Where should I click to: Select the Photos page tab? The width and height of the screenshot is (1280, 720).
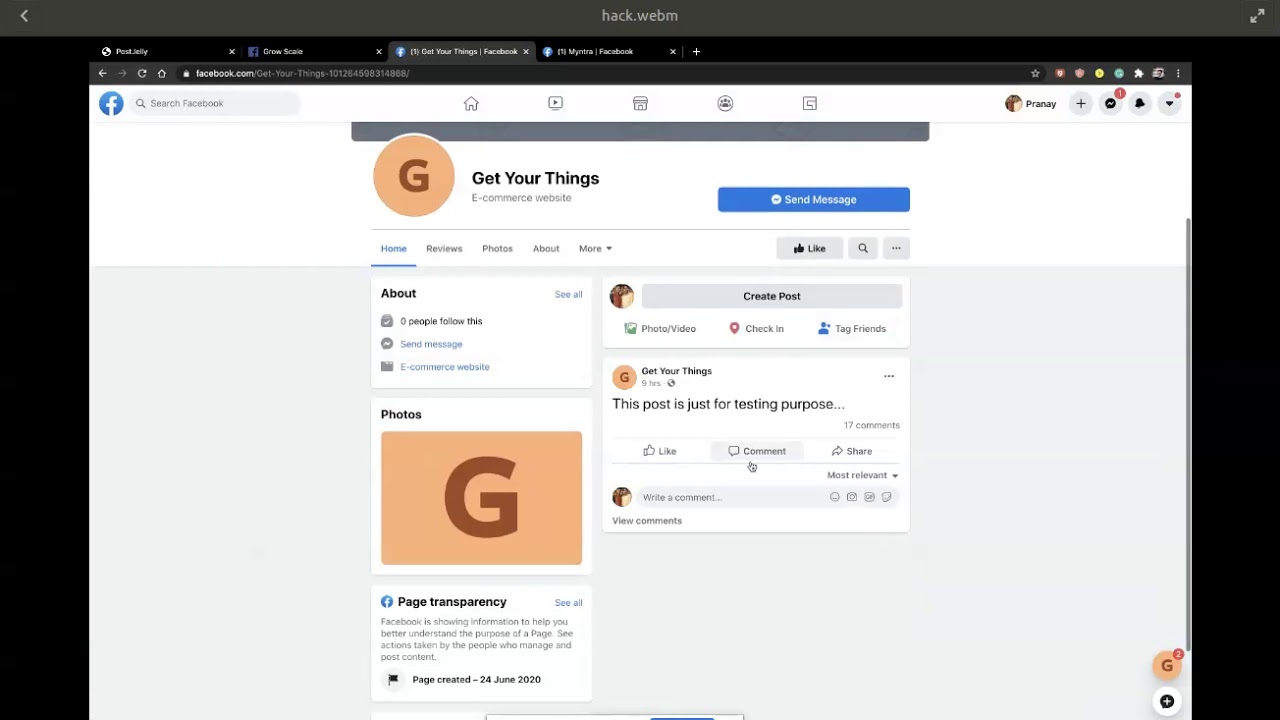[497, 248]
